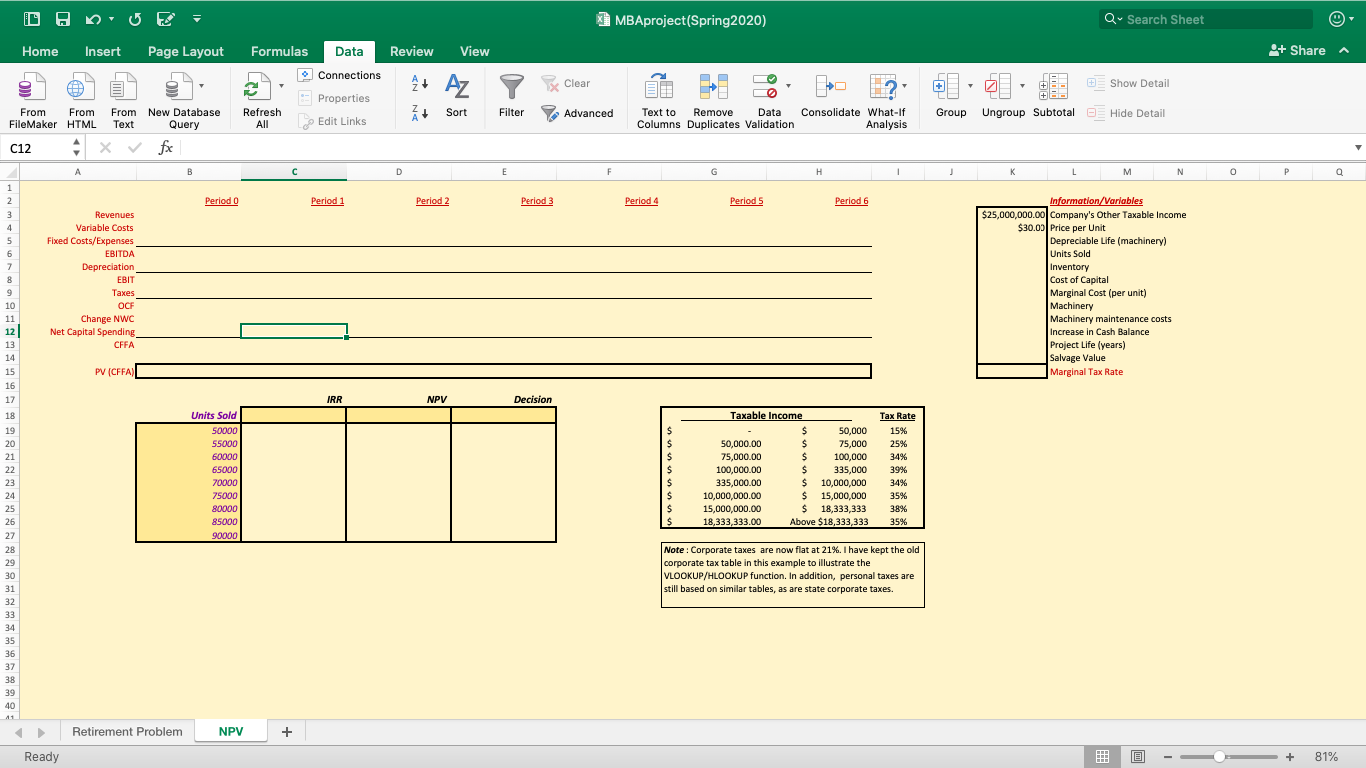Click the Redo icon

click(133, 19)
